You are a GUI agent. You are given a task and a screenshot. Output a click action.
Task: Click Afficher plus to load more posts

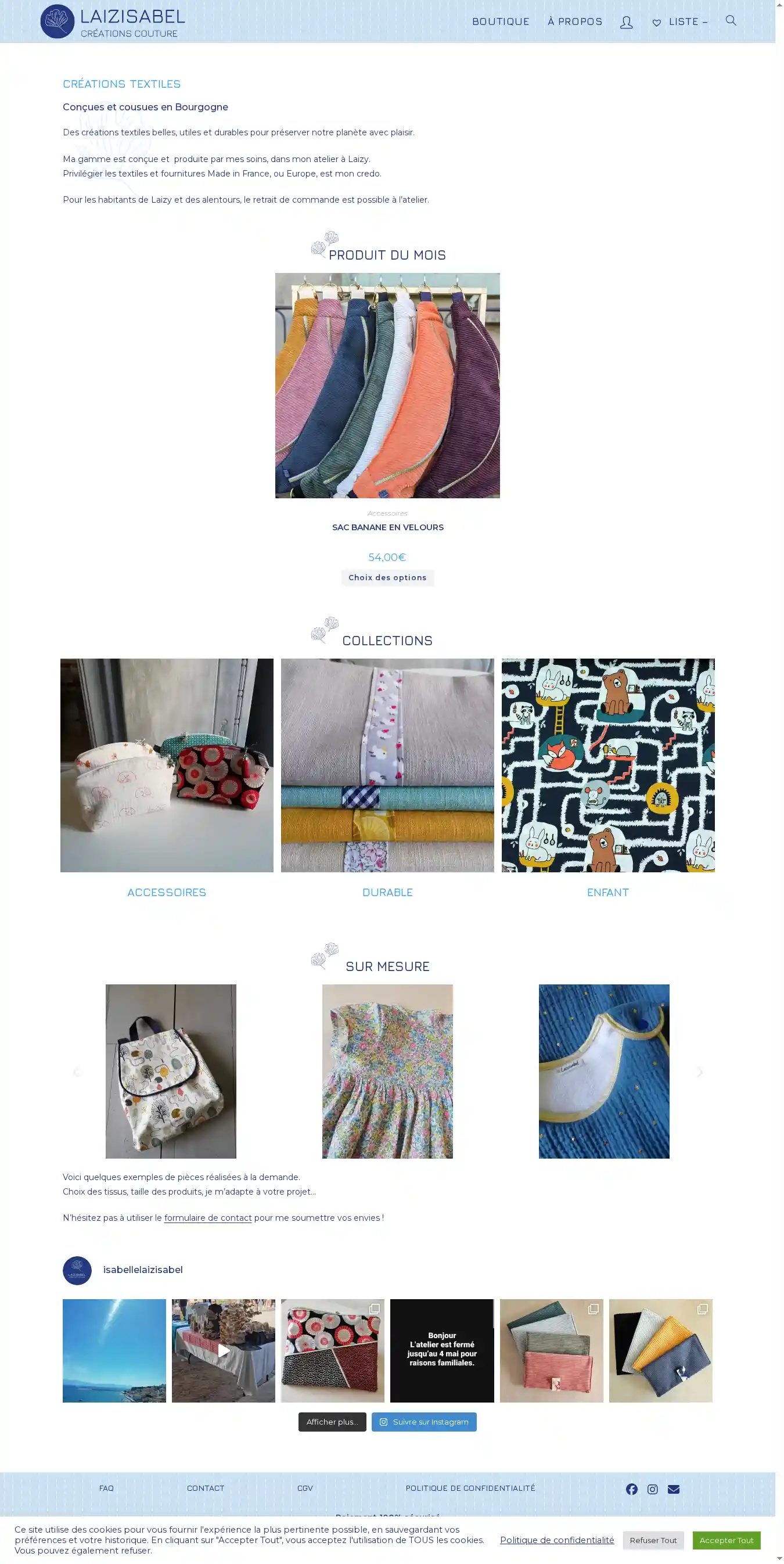point(332,1421)
